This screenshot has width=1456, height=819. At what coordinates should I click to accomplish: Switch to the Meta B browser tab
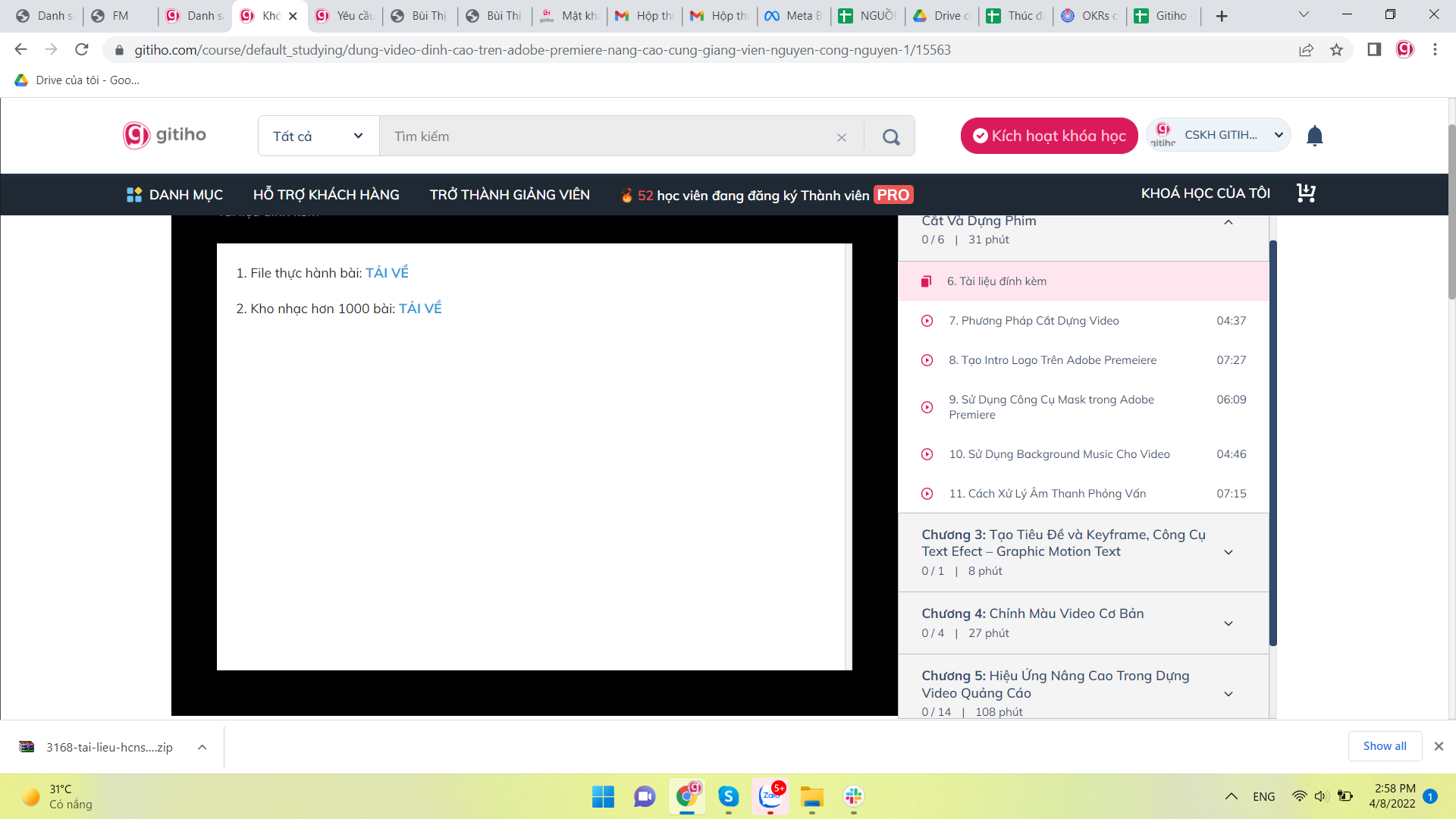click(794, 16)
